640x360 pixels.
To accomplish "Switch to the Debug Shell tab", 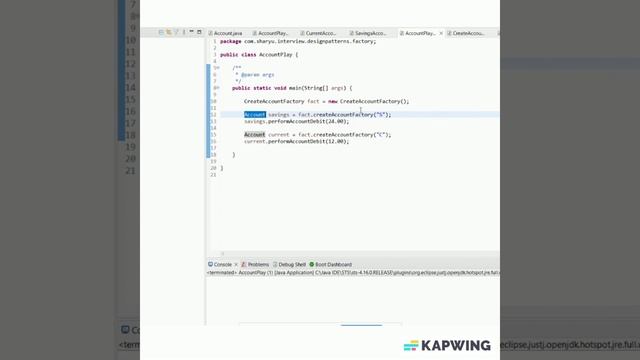I will [289, 264].
